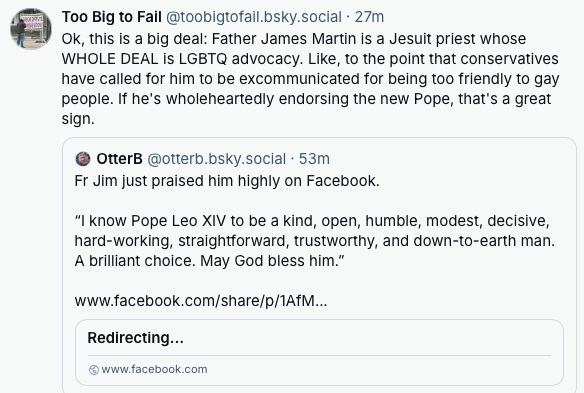Click the 'WHOLE DEAL is LGBTQ advocacy' line
The width and height of the screenshot is (584, 393).
click(310, 59)
